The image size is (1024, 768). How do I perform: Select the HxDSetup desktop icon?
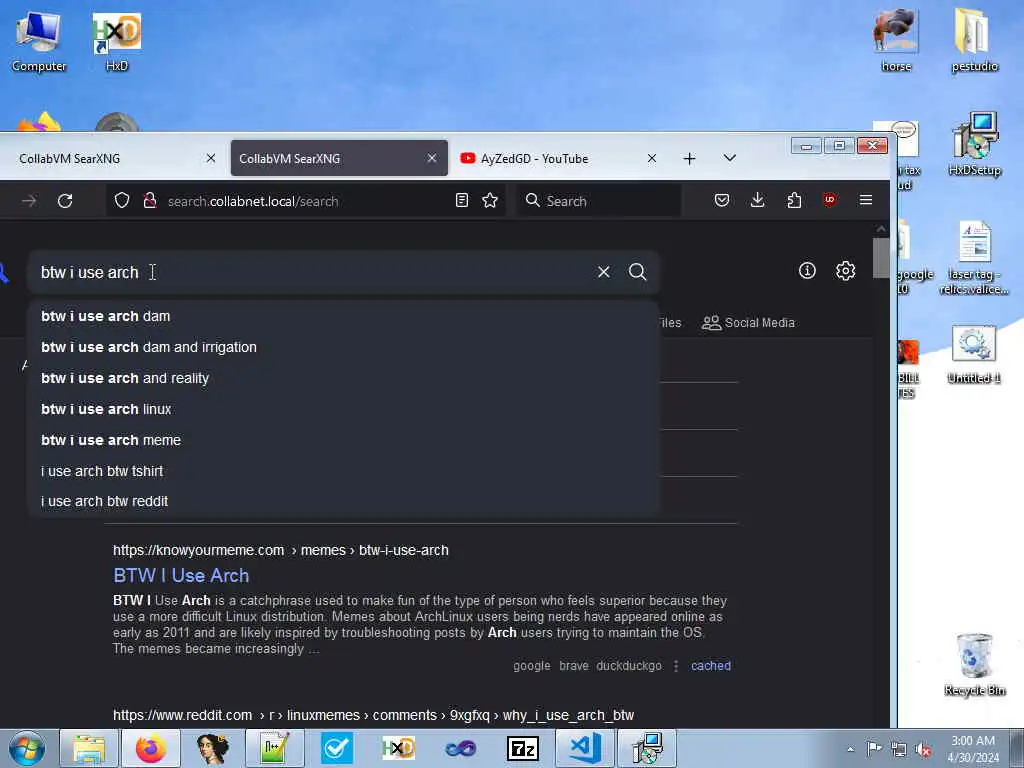tap(974, 144)
